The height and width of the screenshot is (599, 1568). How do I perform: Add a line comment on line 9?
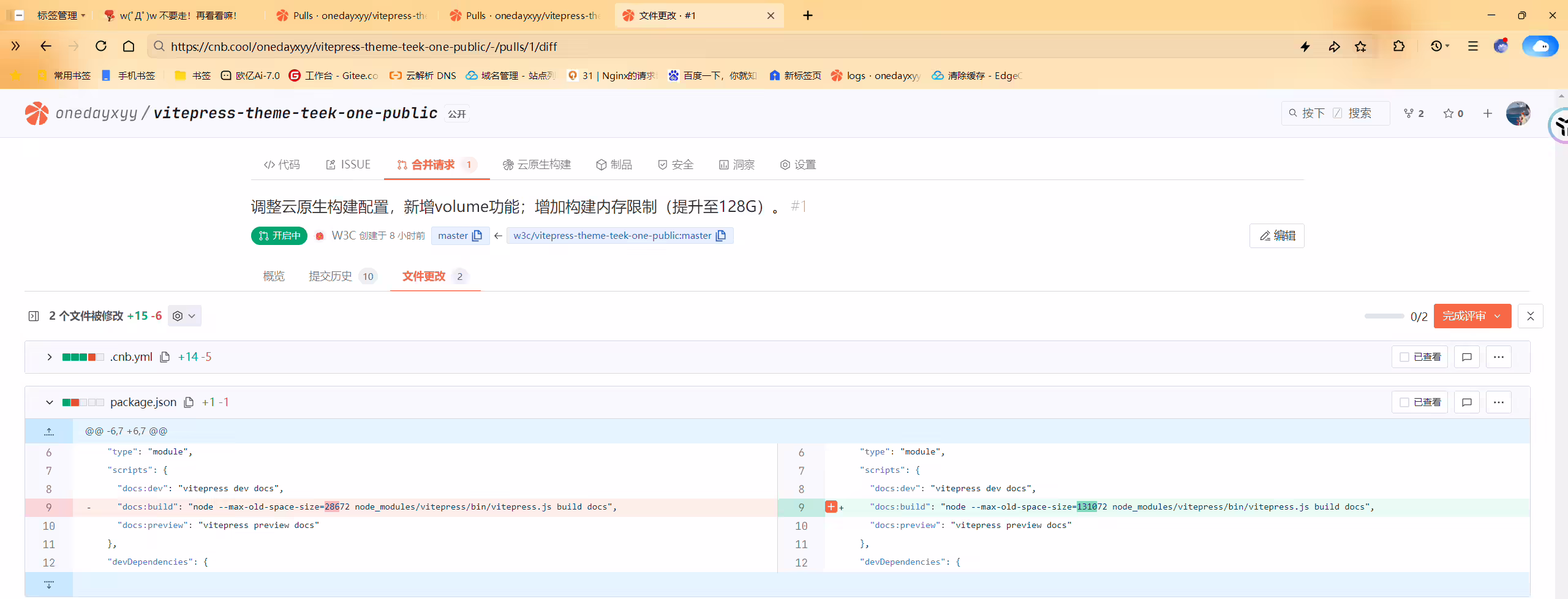[831, 507]
